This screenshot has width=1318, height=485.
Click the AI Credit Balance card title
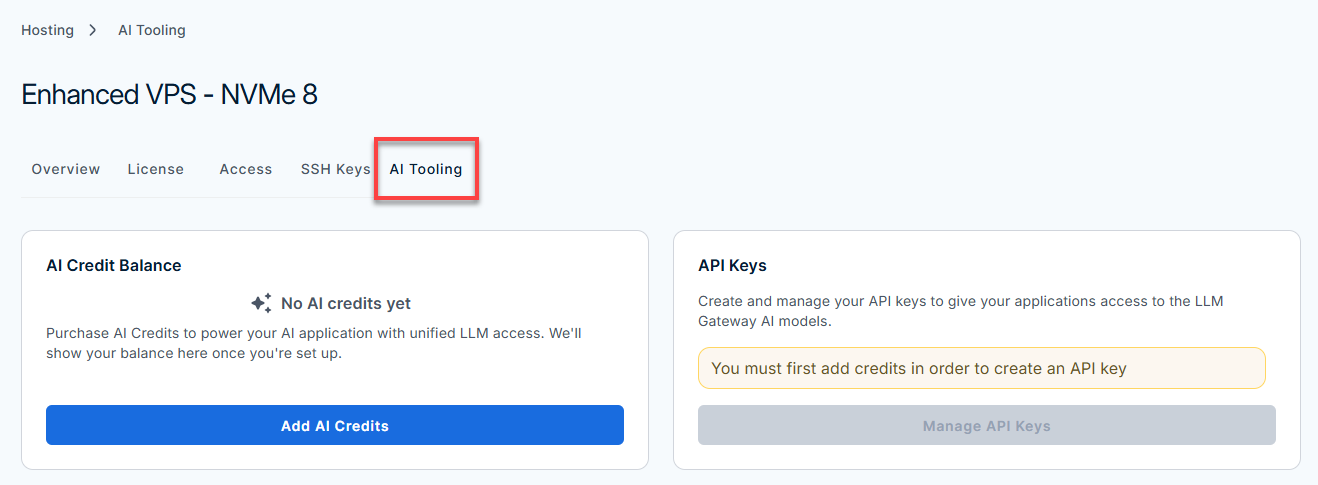coord(114,265)
